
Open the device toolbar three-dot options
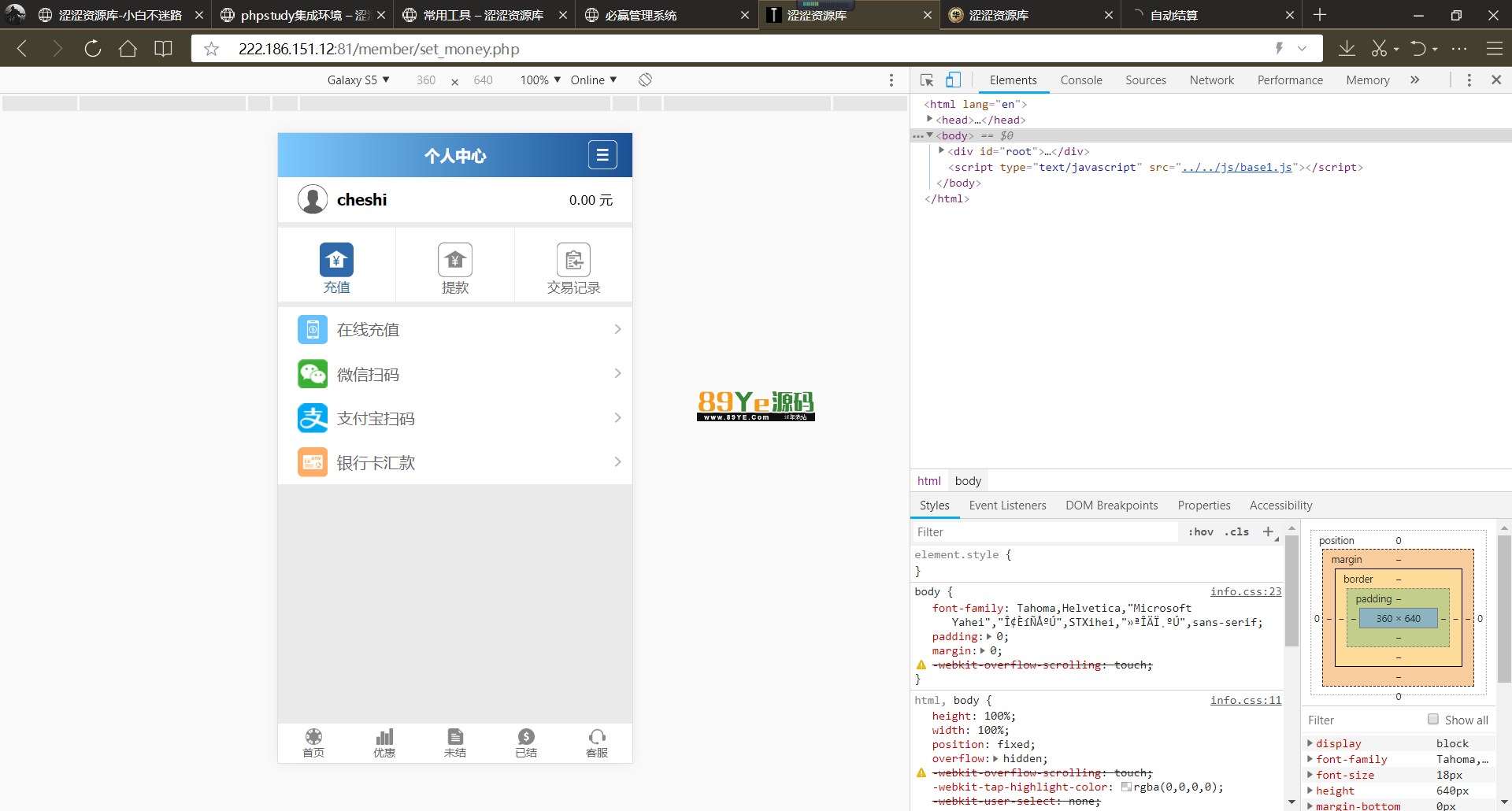[x=891, y=80]
